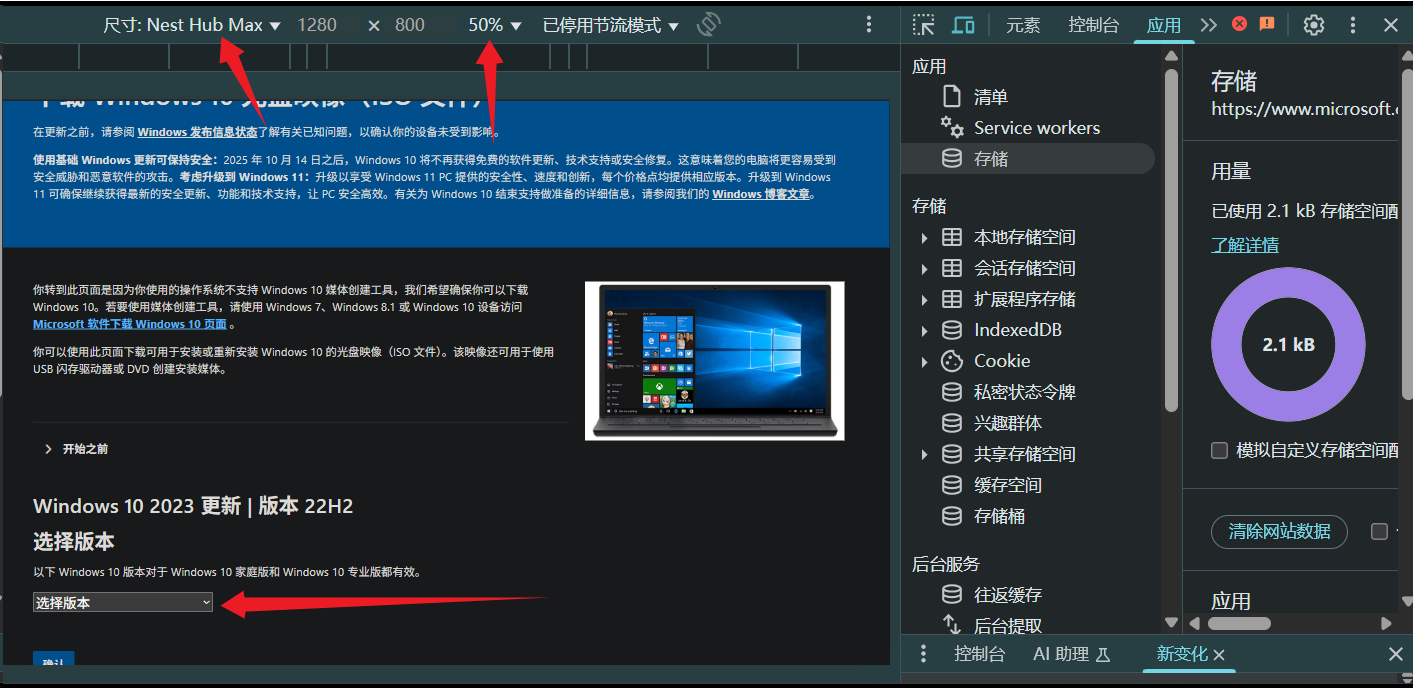This screenshot has width=1413, height=688.
Task: Click storage panel scroll left arrow
Action: coord(1193,623)
